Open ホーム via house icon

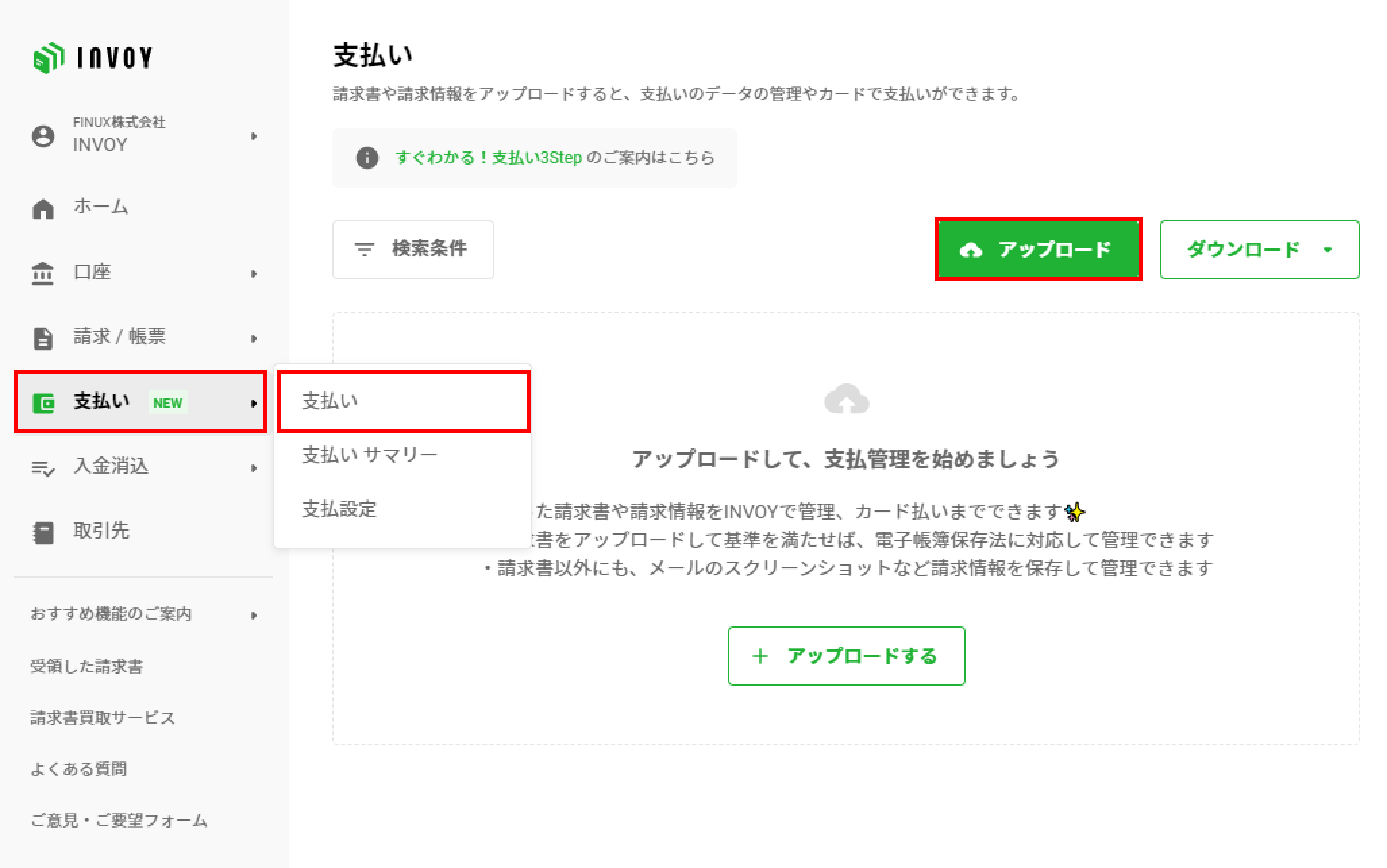(43, 209)
